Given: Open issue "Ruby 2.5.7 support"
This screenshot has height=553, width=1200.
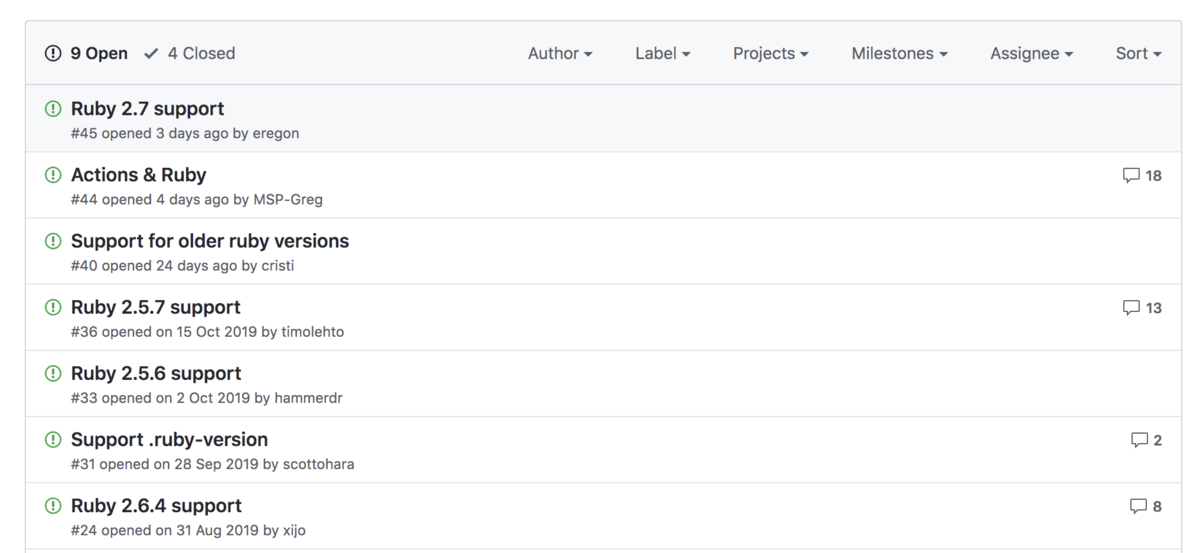Looking at the screenshot, I should pyautogui.click(x=156, y=307).
